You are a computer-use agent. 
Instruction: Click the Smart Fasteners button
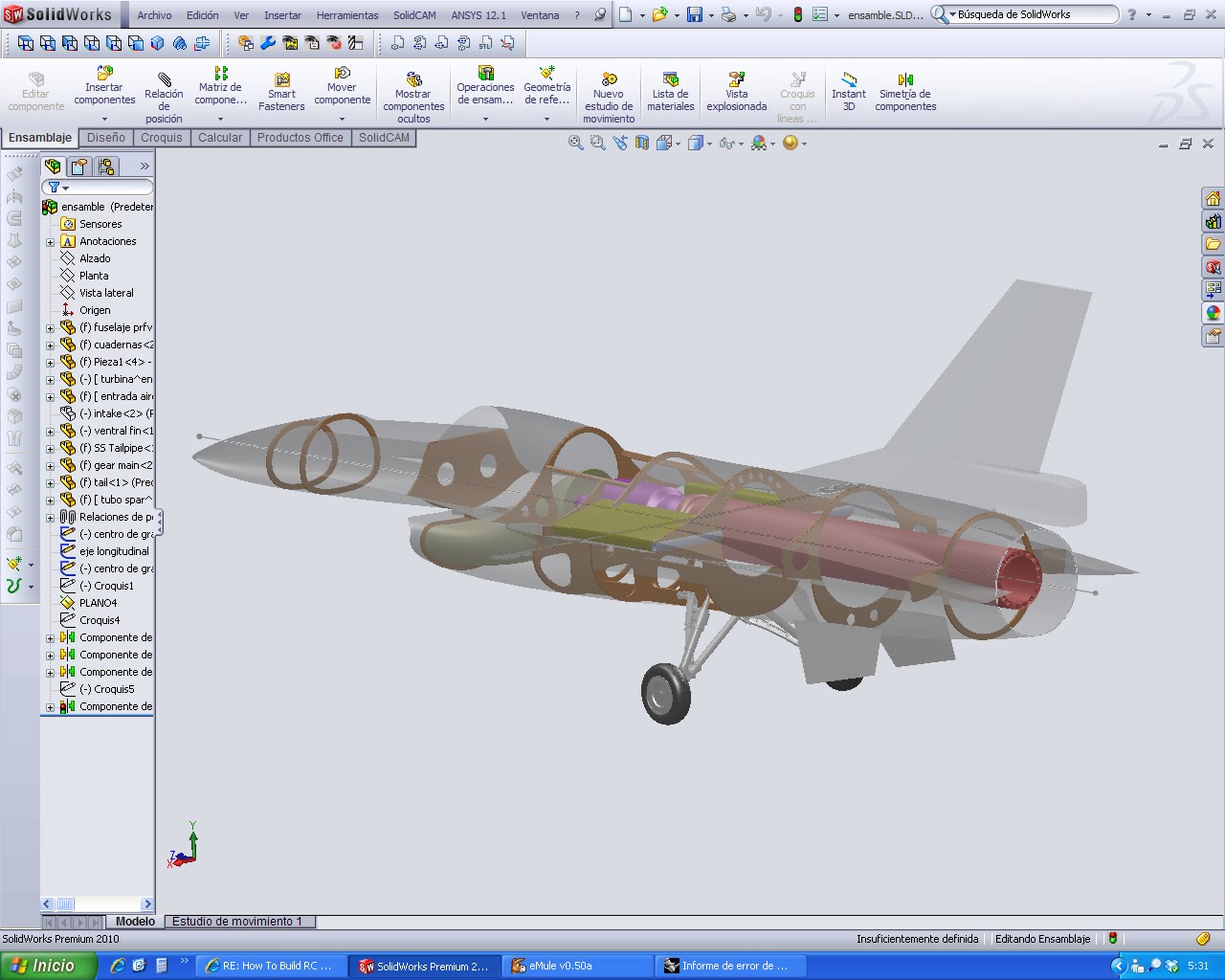[281, 91]
